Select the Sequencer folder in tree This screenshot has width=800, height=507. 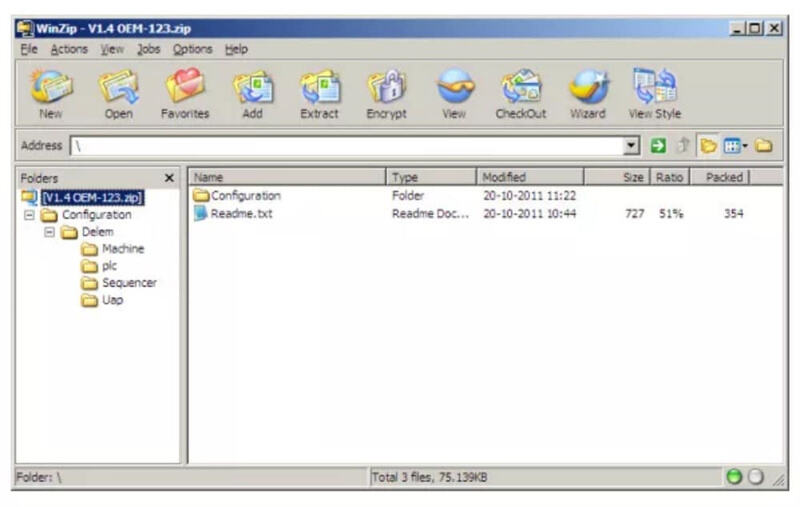(x=129, y=283)
